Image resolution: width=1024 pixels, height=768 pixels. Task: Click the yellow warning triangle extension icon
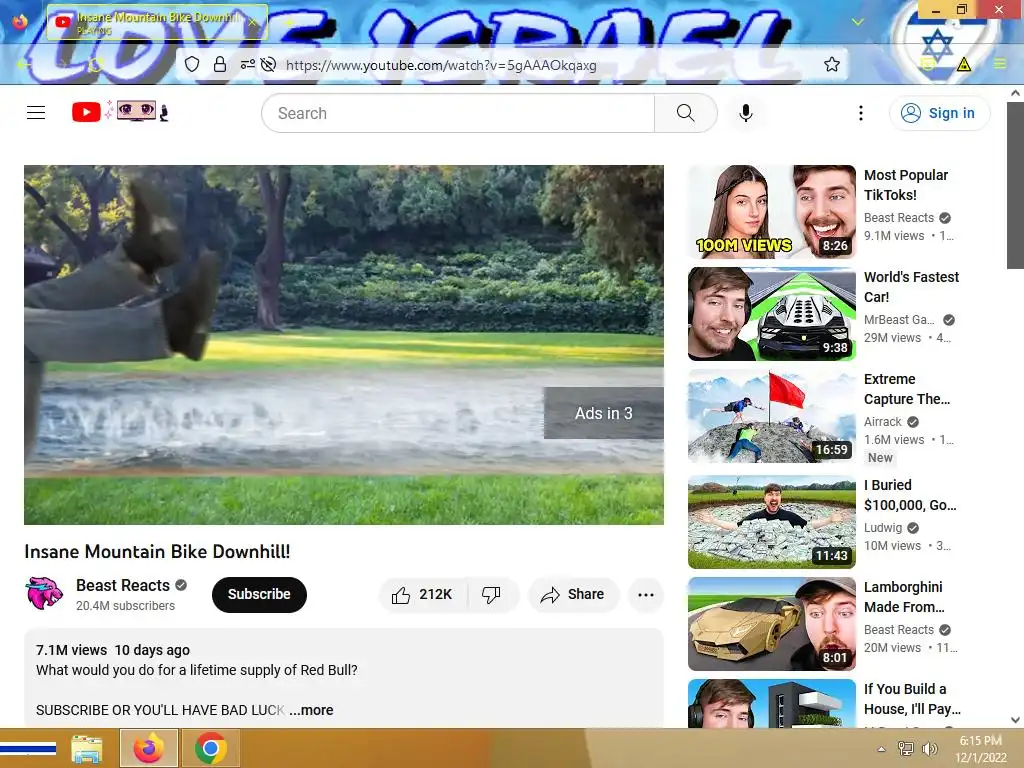coord(963,64)
